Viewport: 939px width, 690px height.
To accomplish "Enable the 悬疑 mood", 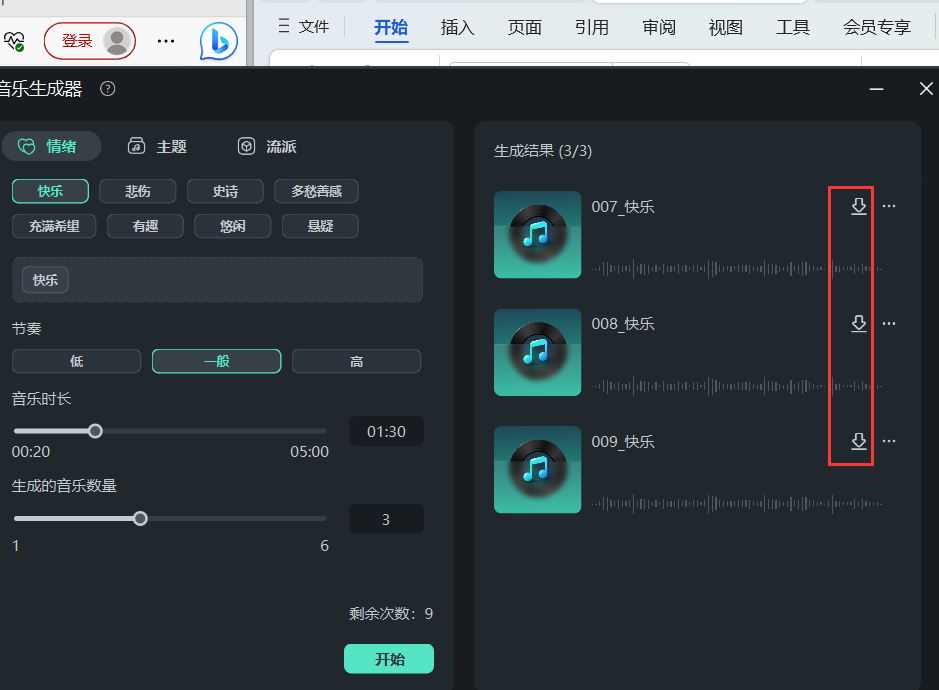I will tap(320, 226).
